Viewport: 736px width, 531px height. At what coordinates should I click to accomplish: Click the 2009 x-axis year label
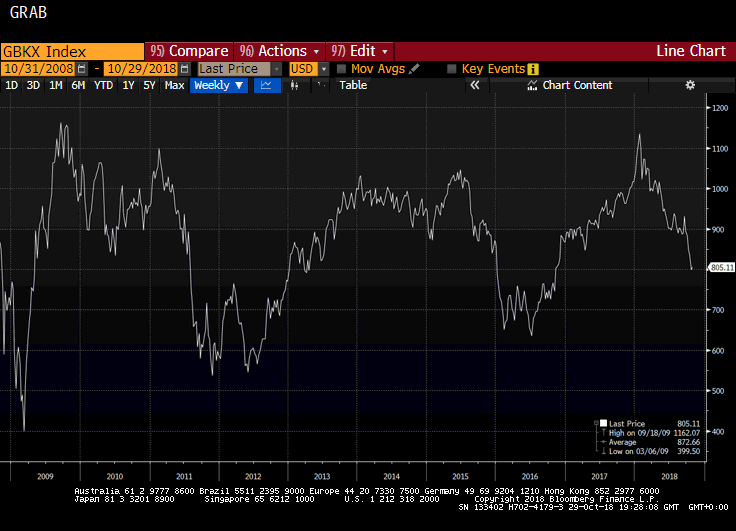45,477
